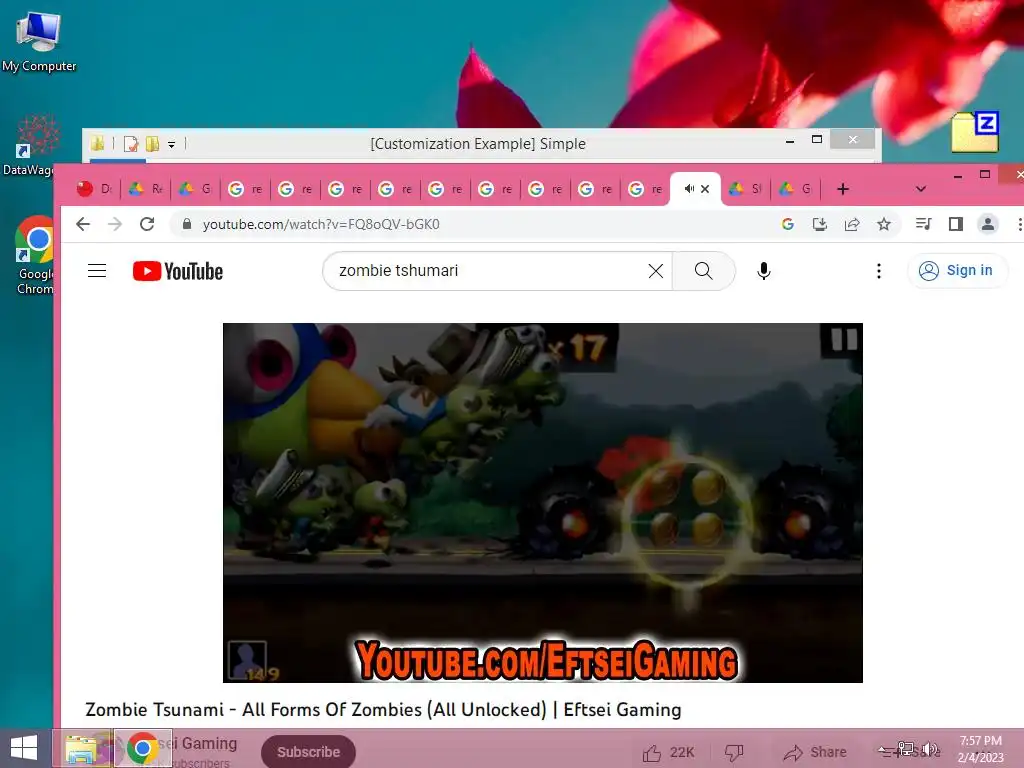
Task: Select the video title text
Action: pyautogui.click(x=383, y=710)
